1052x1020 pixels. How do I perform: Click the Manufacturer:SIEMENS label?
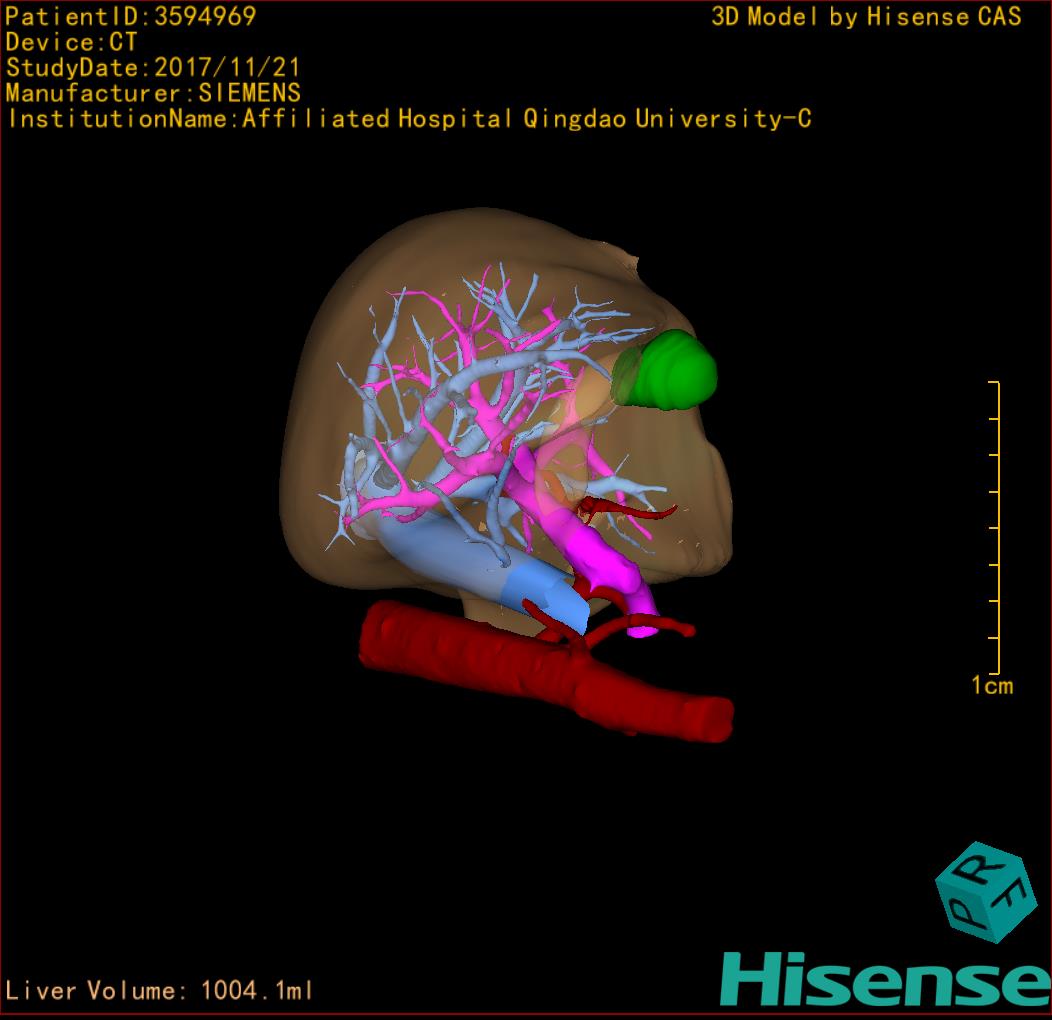[x=152, y=94]
